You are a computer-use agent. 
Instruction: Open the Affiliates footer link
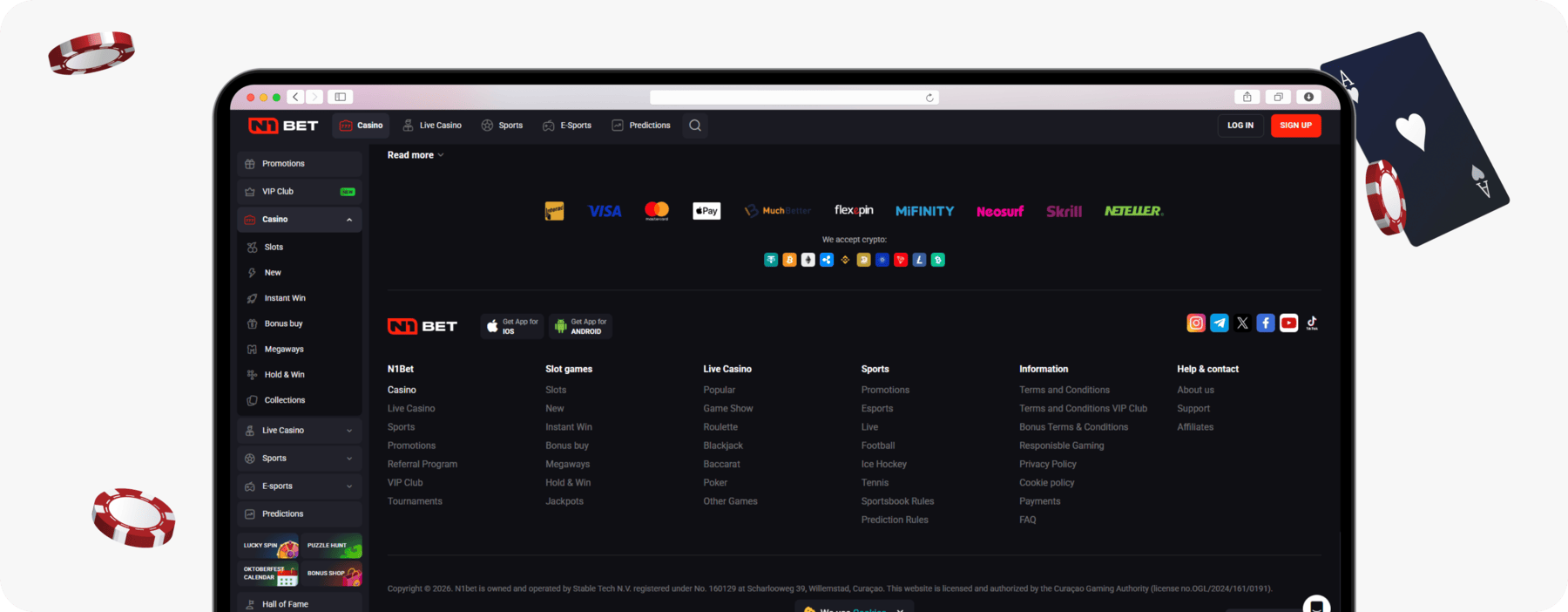coord(1195,427)
